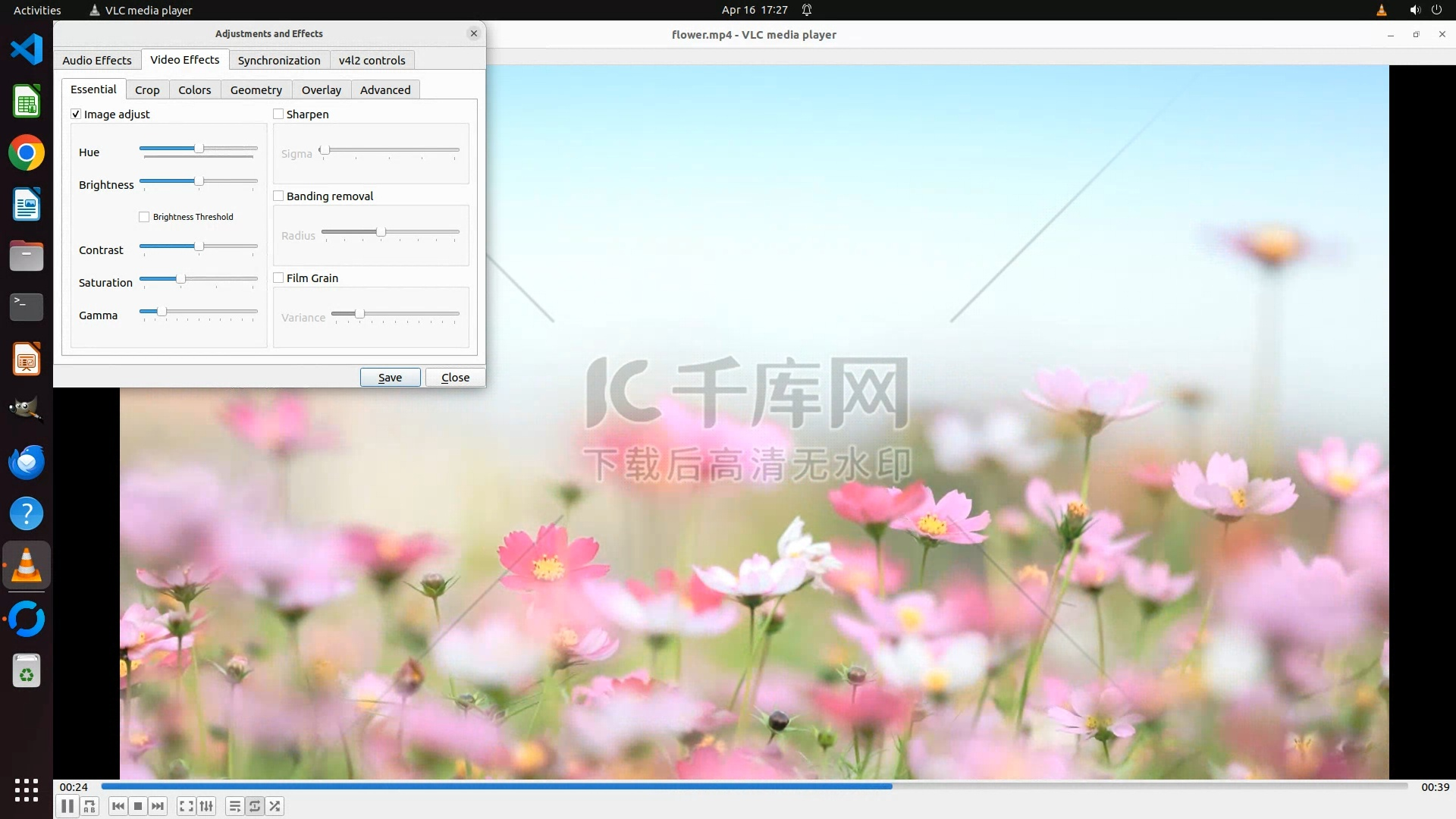Toggle the loop/repeat mode button
Screen dimensions: 1456x819
255,806
